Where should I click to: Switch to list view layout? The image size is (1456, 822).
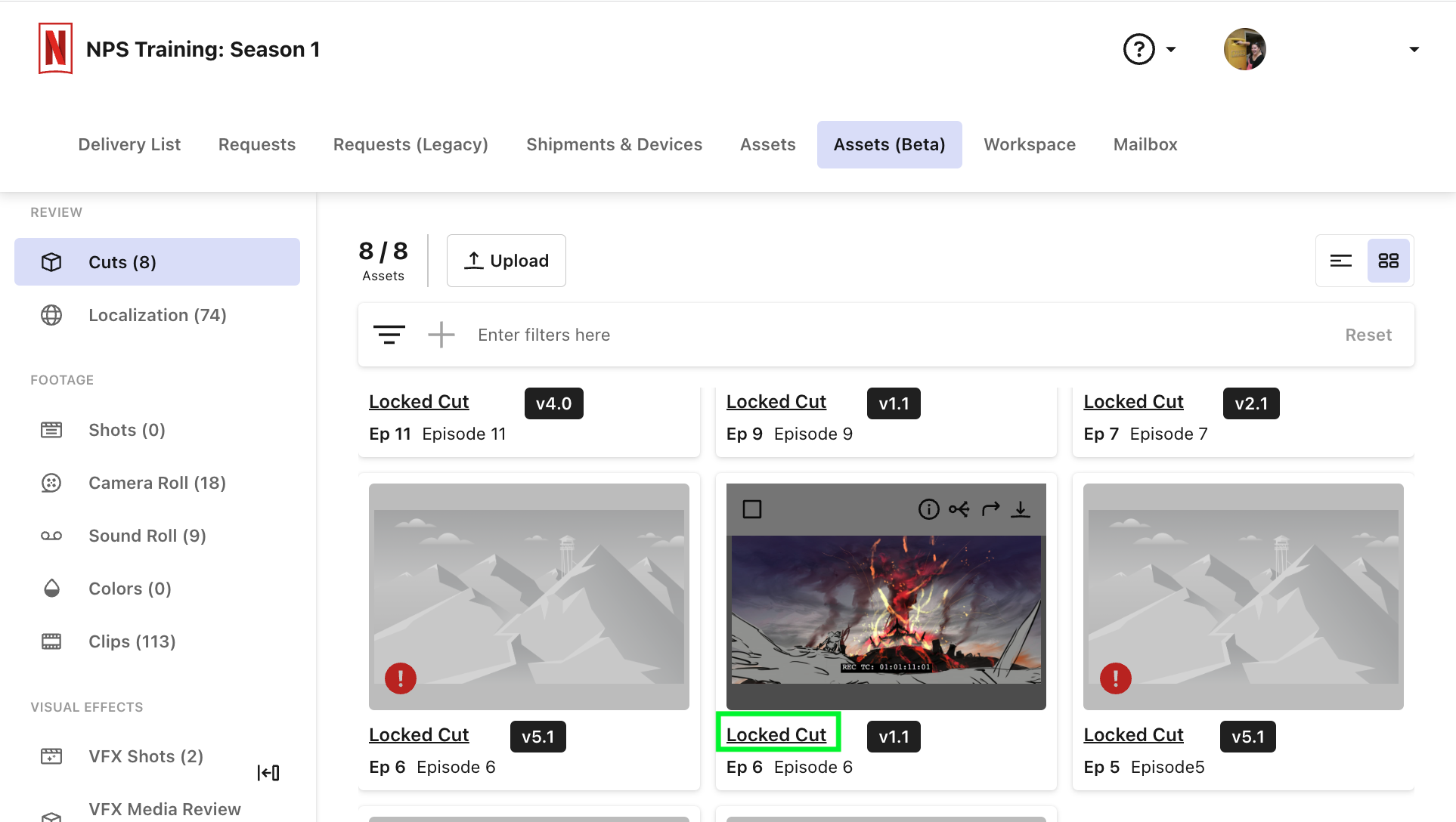tap(1340, 261)
